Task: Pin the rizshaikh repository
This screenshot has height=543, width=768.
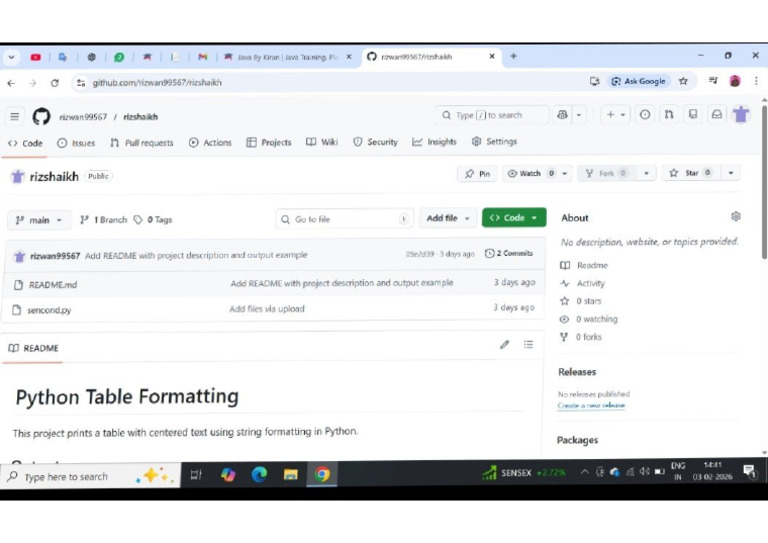Action: [477, 173]
